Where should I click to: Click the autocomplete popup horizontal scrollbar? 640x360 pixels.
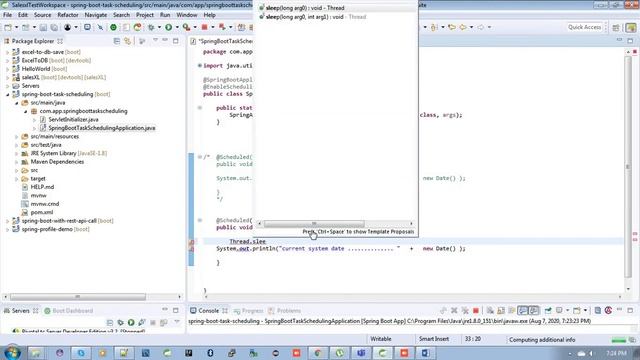[314, 224]
